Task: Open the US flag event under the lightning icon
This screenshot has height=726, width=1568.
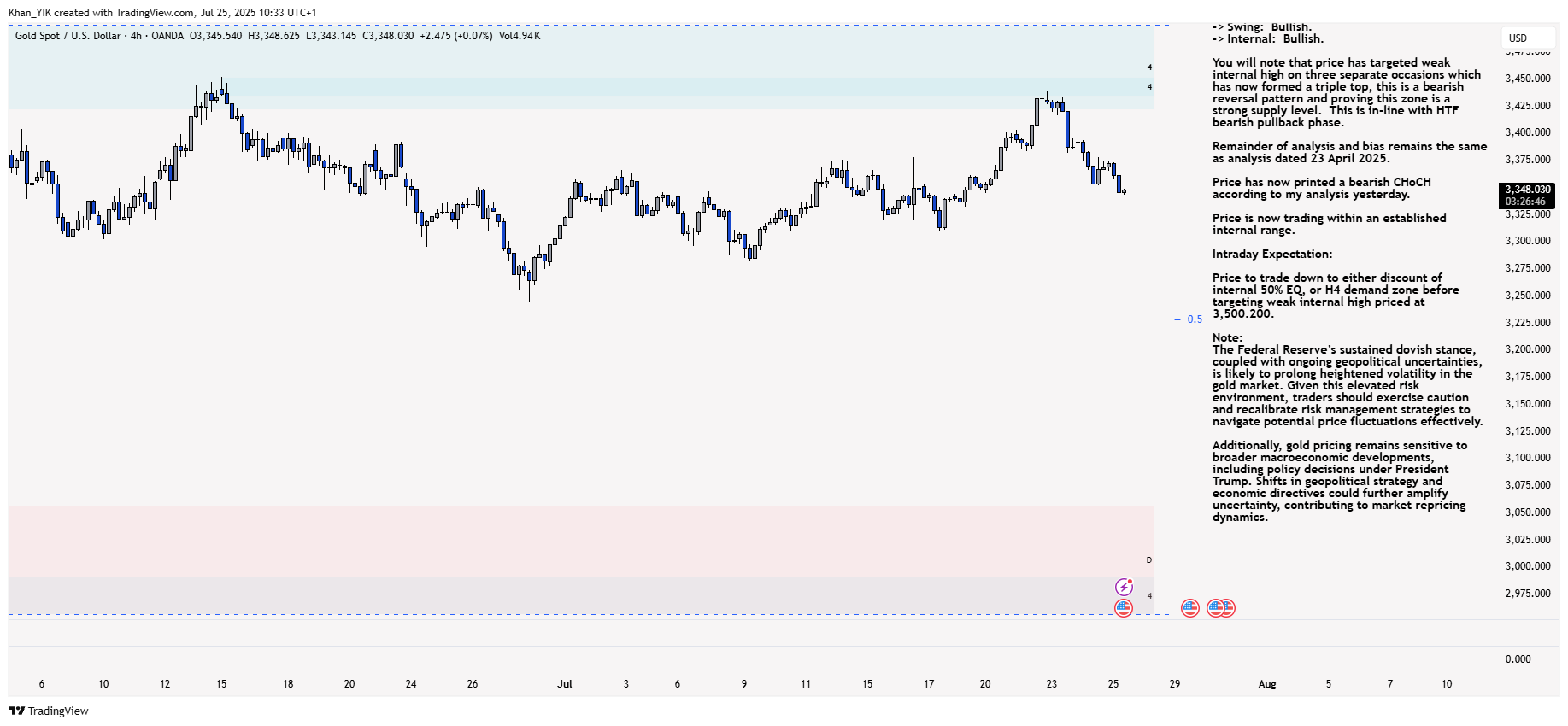Action: coord(1124,608)
